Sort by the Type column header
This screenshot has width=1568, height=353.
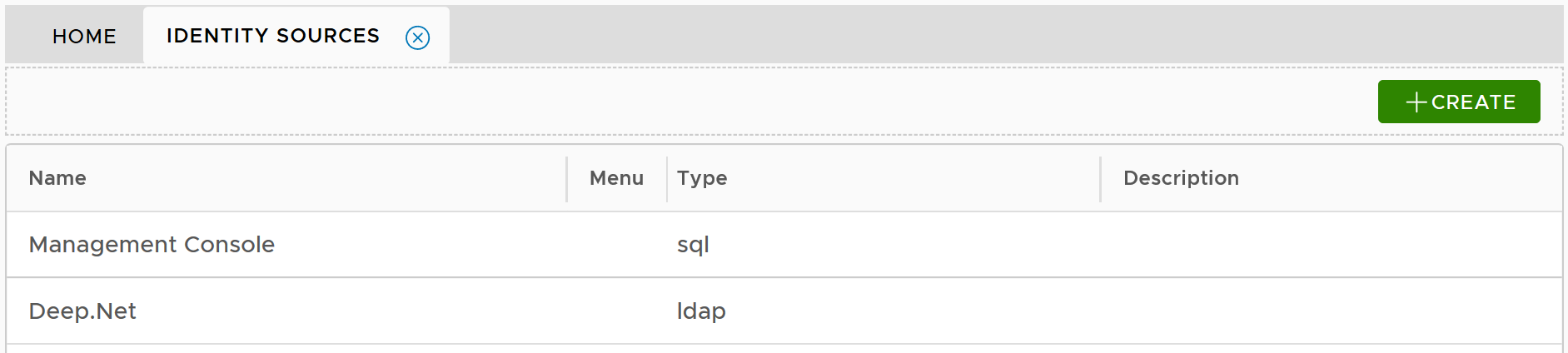tap(702, 178)
